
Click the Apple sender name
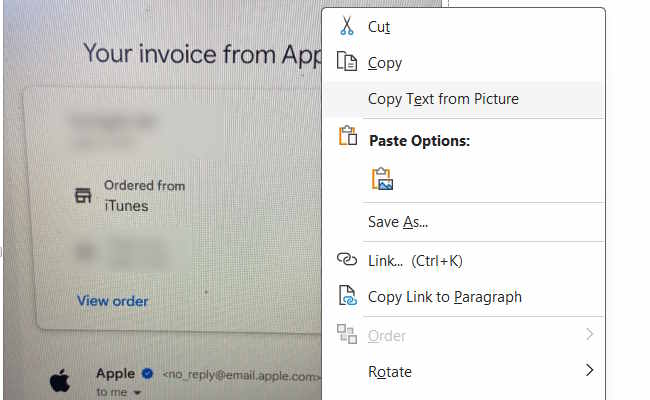[x=116, y=374]
